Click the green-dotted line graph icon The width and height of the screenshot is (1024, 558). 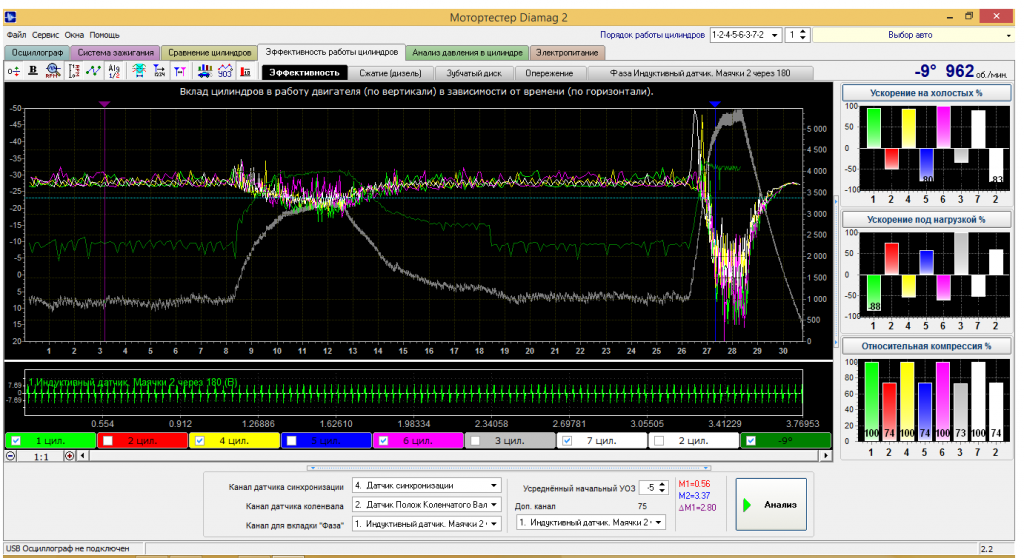93,71
